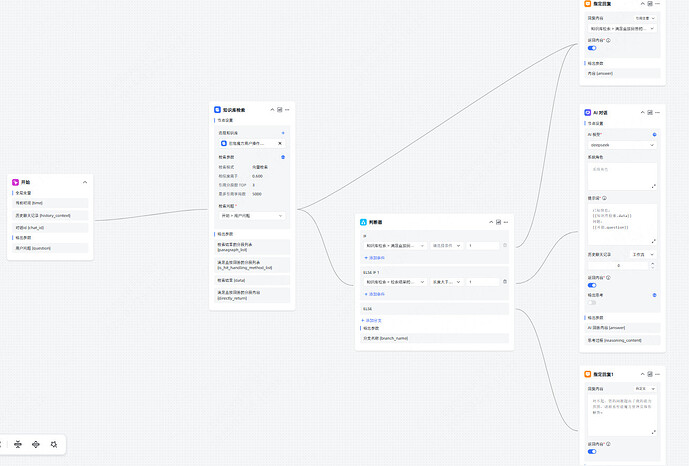
Task: Open AI model settings icon
Action: (x=654, y=134)
